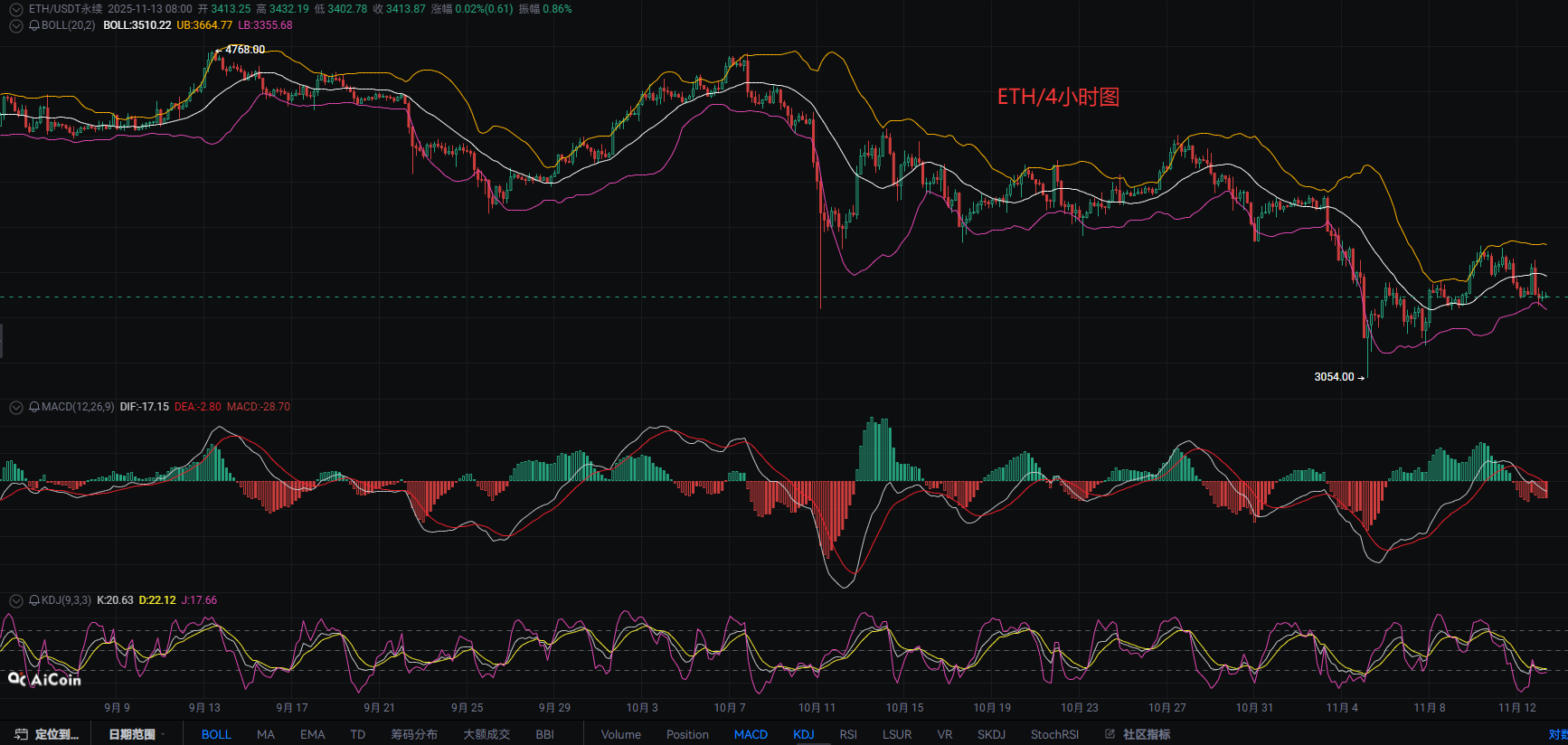The image size is (1568, 745).
Task: Collapse the MACD(12,26,9) panel chevron
Action: coord(15,408)
